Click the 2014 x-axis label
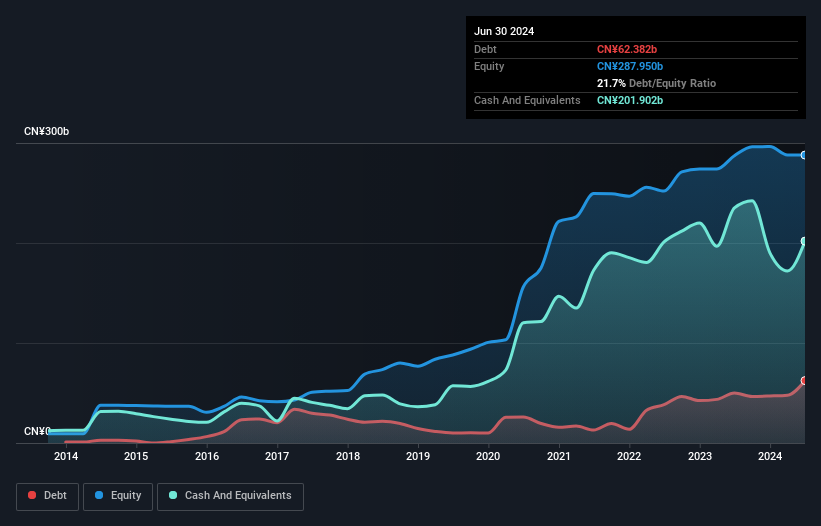The width and height of the screenshot is (821, 526). tap(66, 456)
